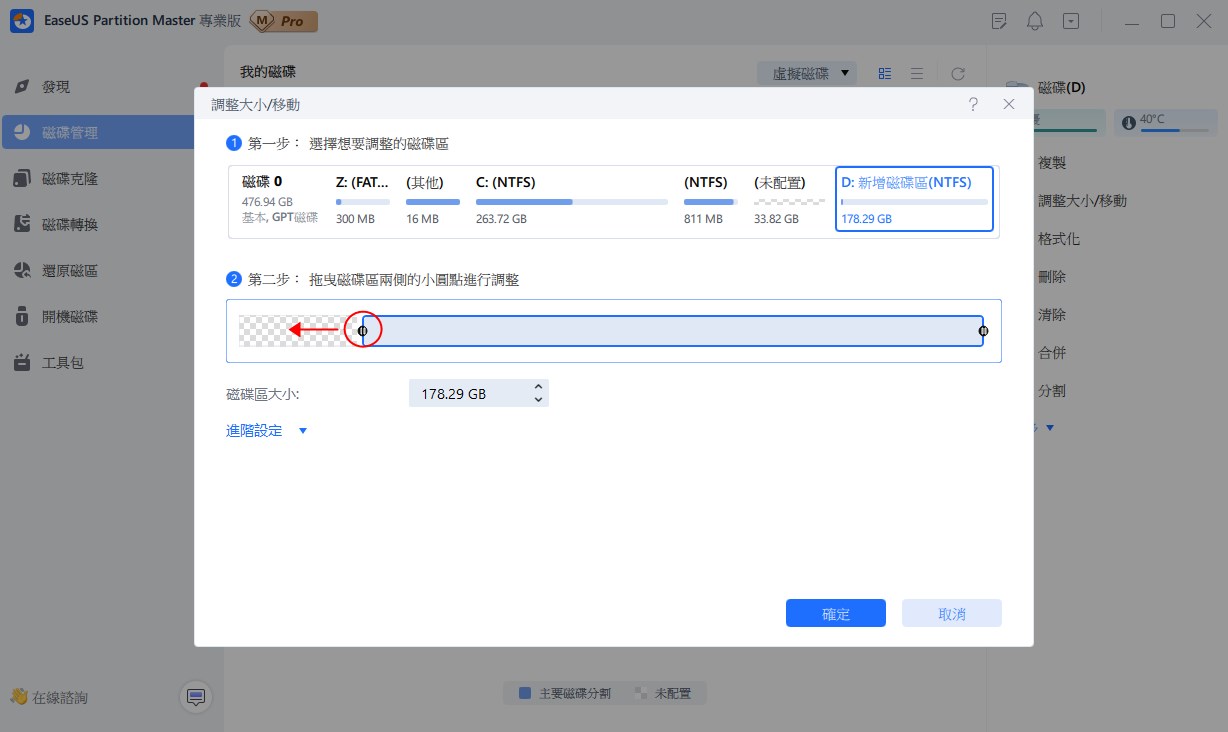Cancel the dialog via 取消
Screen dimensions: 1228x732
[x=951, y=613]
